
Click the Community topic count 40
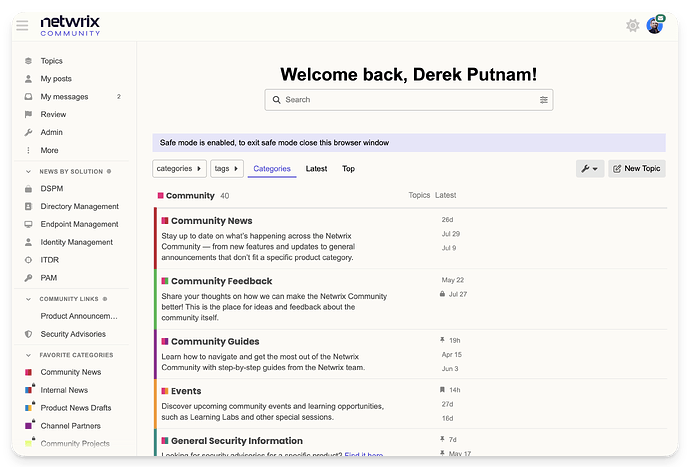coord(224,196)
